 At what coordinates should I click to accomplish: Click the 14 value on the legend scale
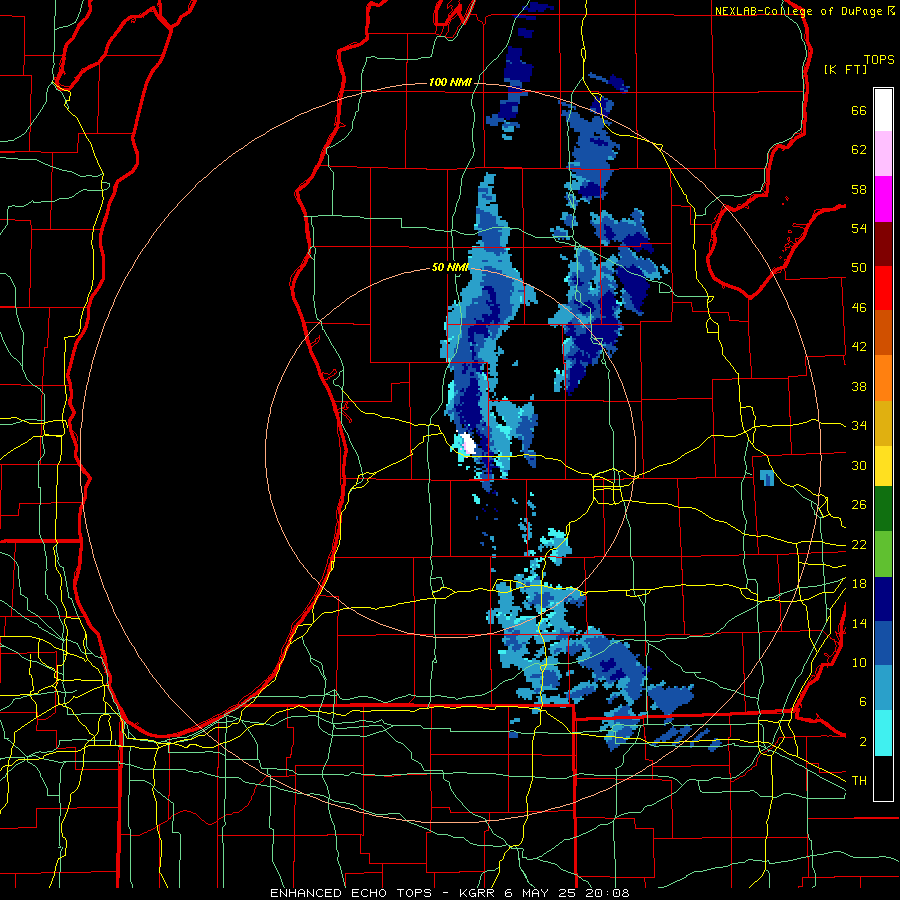(x=859, y=623)
